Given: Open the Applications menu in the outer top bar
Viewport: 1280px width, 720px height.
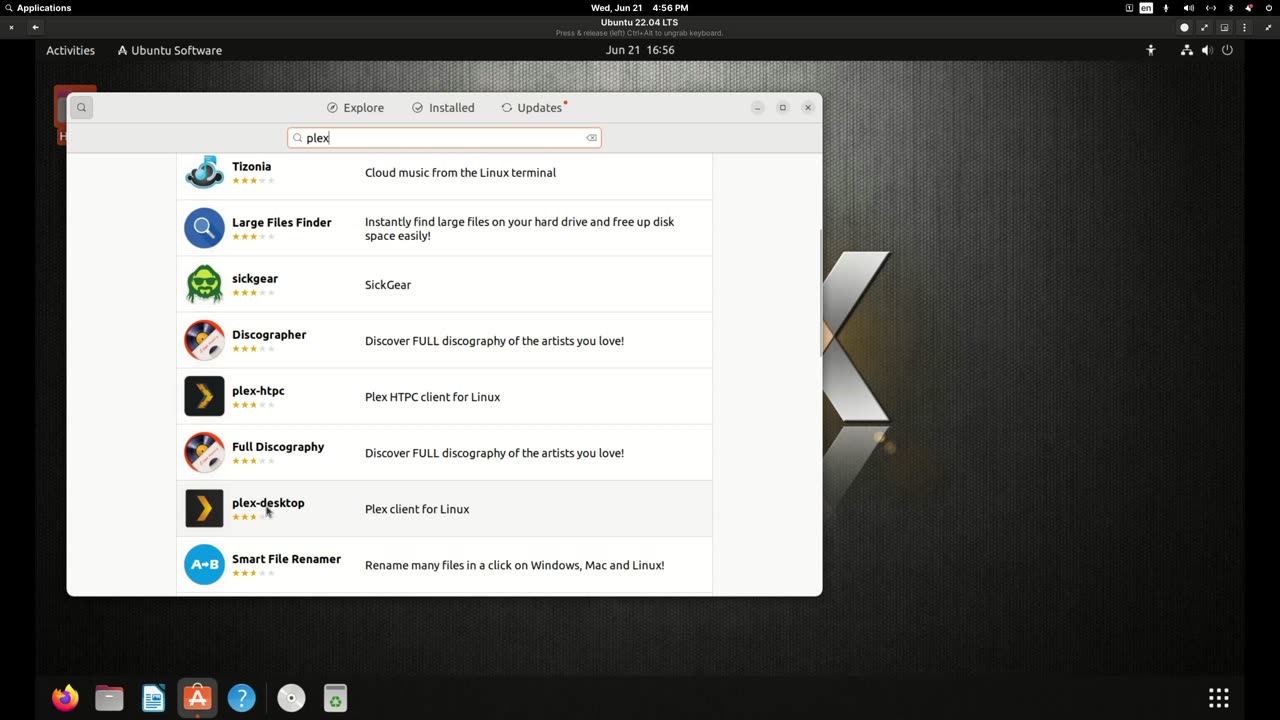Looking at the screenshot, I should point(38,8).
